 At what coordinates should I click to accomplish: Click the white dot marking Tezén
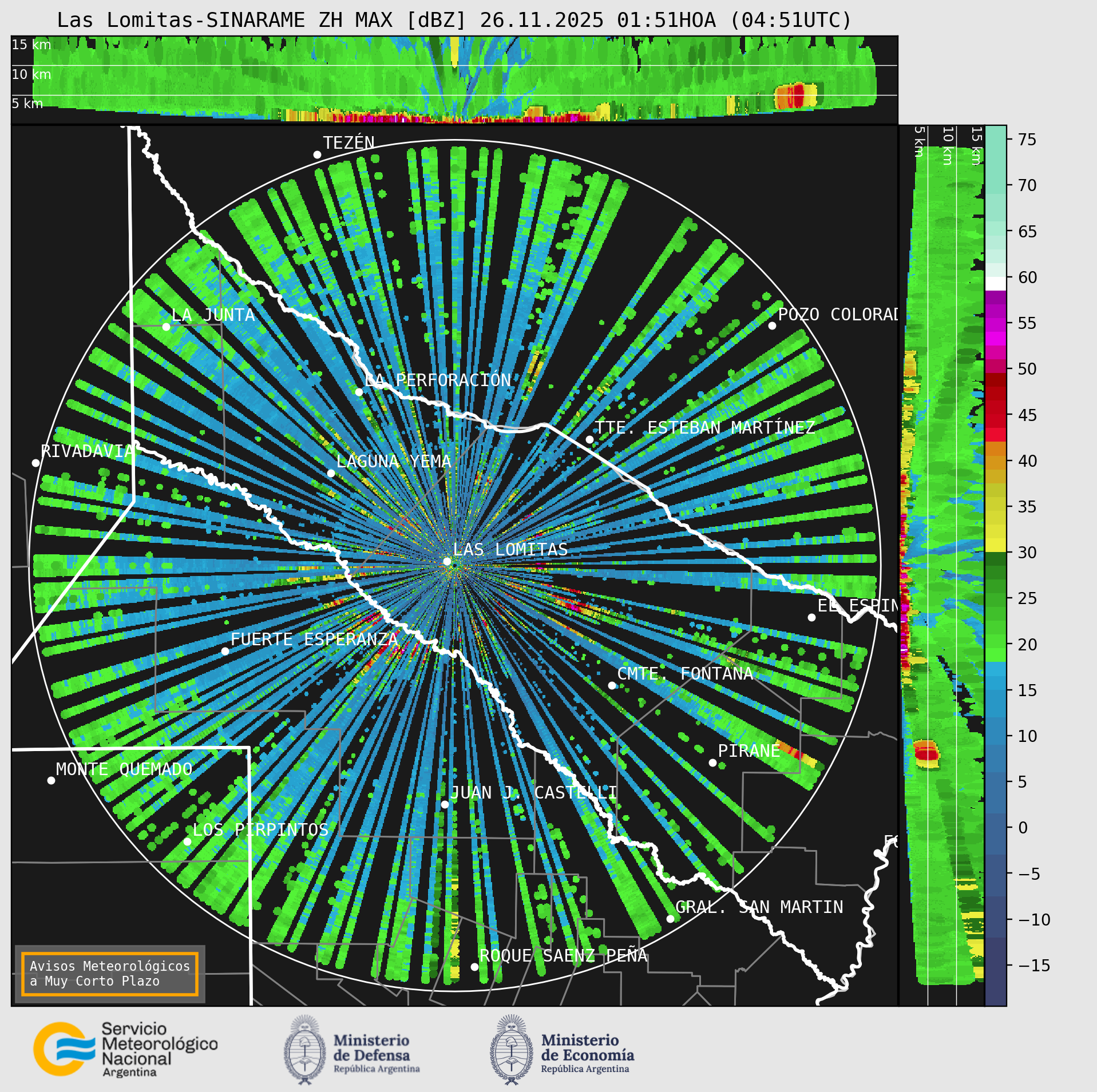[317, 154]
